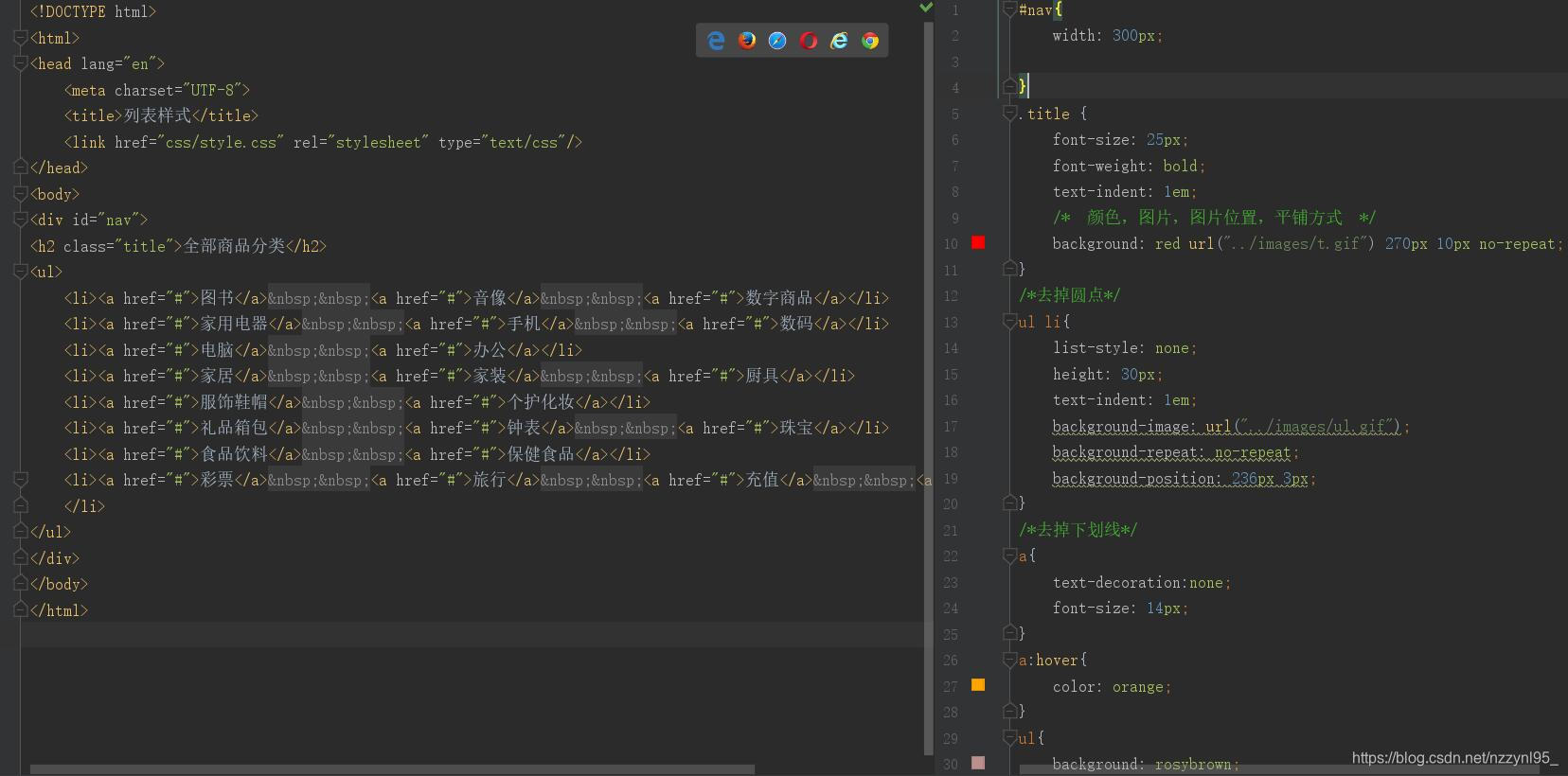Image resolution: width=1568 pixels, height=776 pixels.
Task: Click the comment /*去掉圆点*/
Action: (x=1070, y=295)
